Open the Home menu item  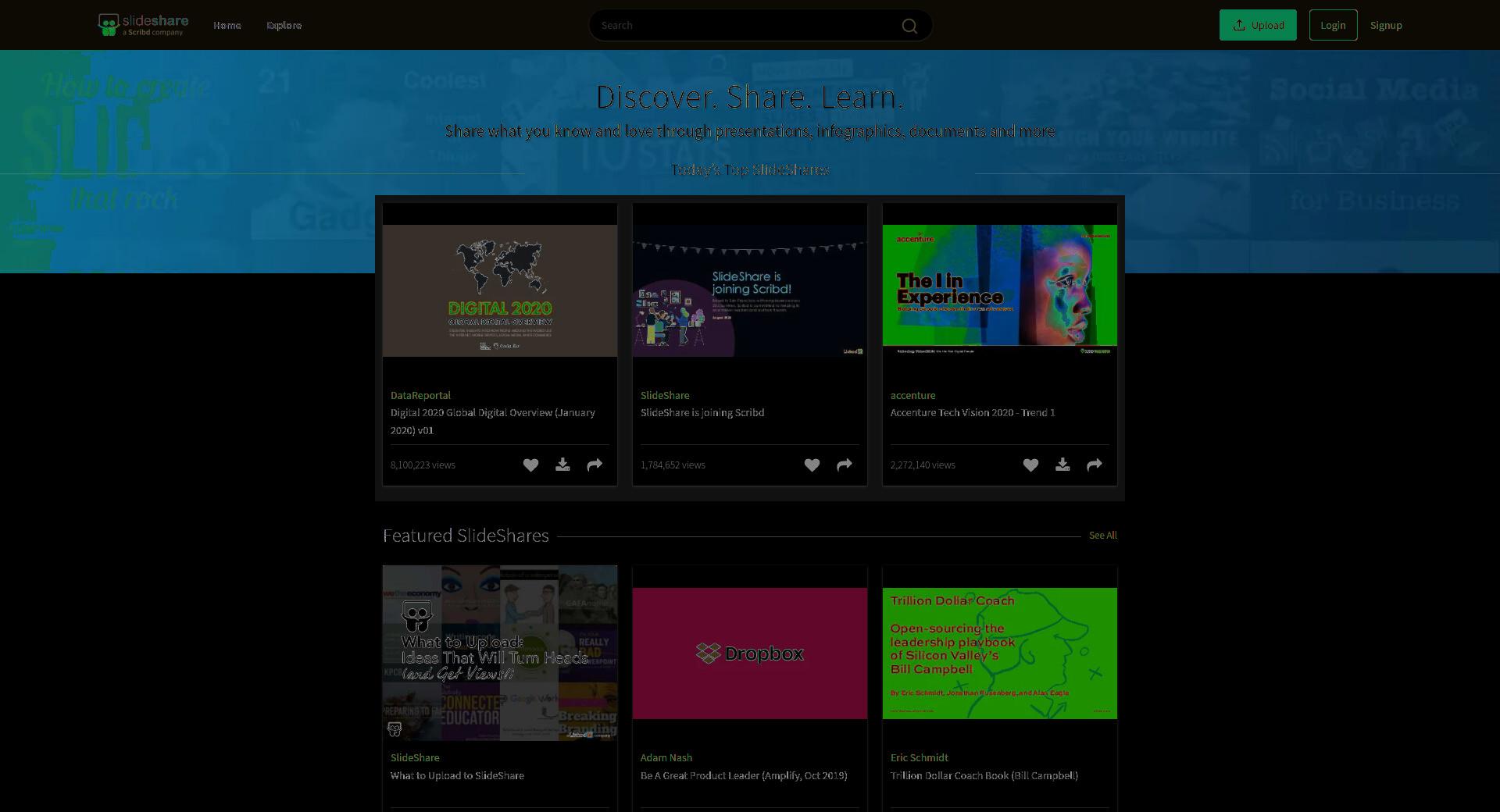pos(227,26)
